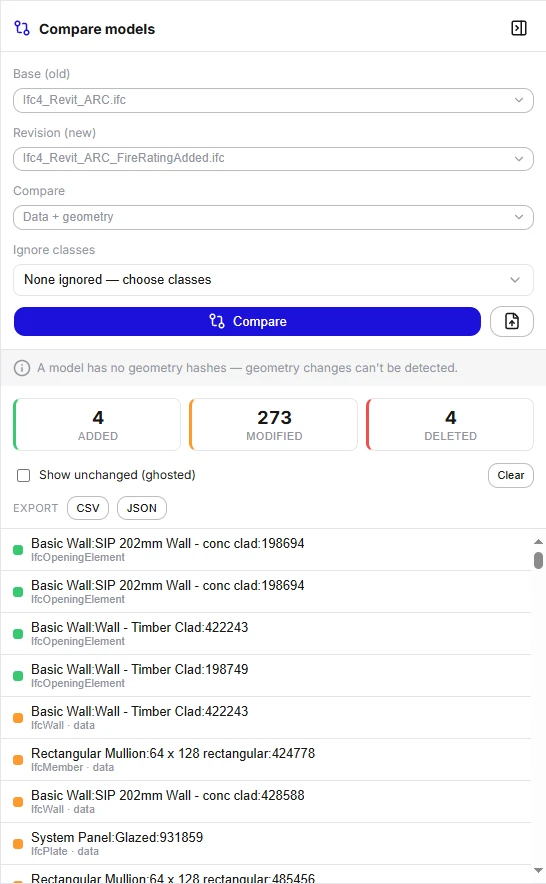
Task: Expand the Ignore classes chooser
Action: [x=273, y=280]
